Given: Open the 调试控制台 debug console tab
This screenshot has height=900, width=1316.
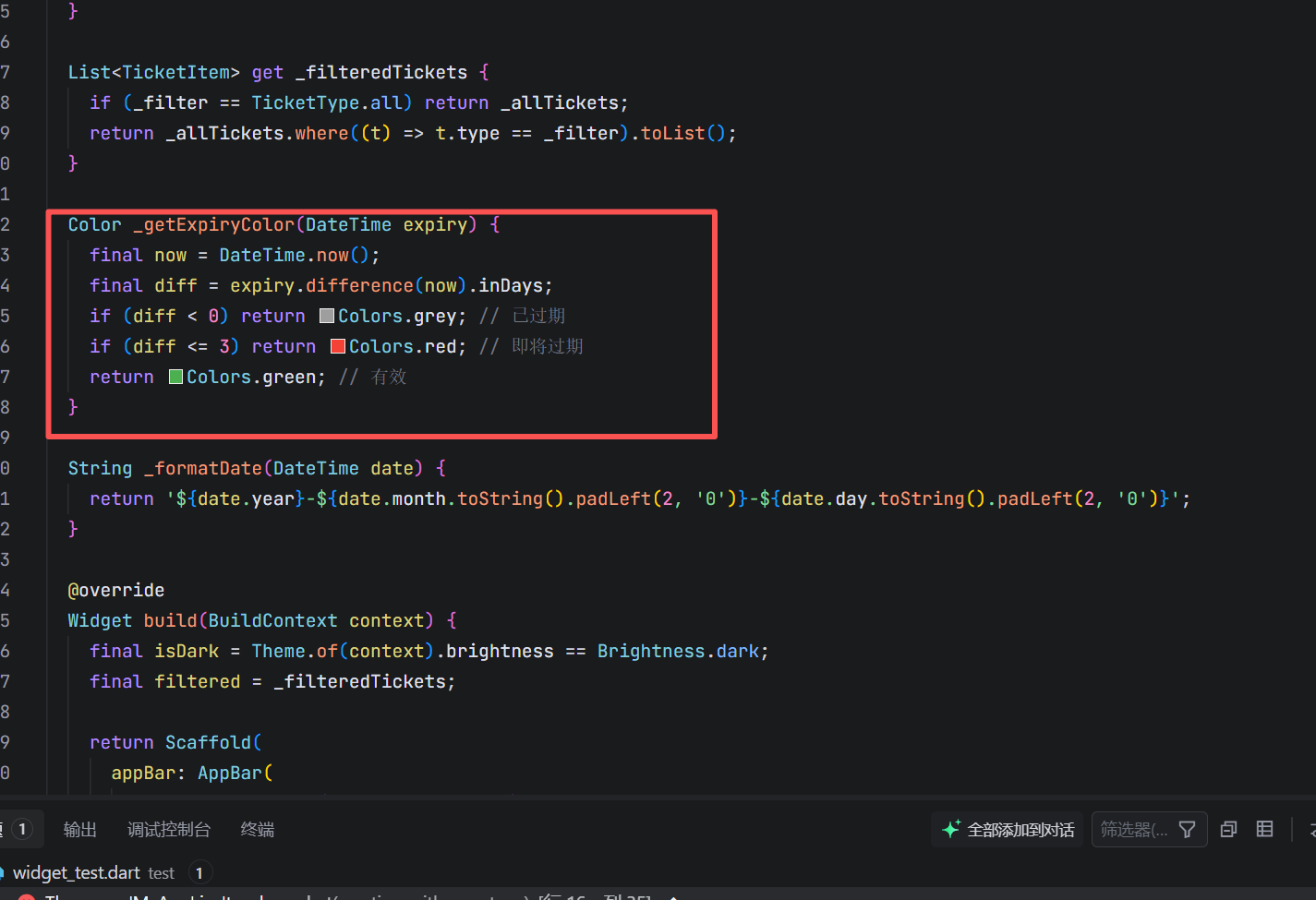Looking at the screenshot, I should [169, 830].
